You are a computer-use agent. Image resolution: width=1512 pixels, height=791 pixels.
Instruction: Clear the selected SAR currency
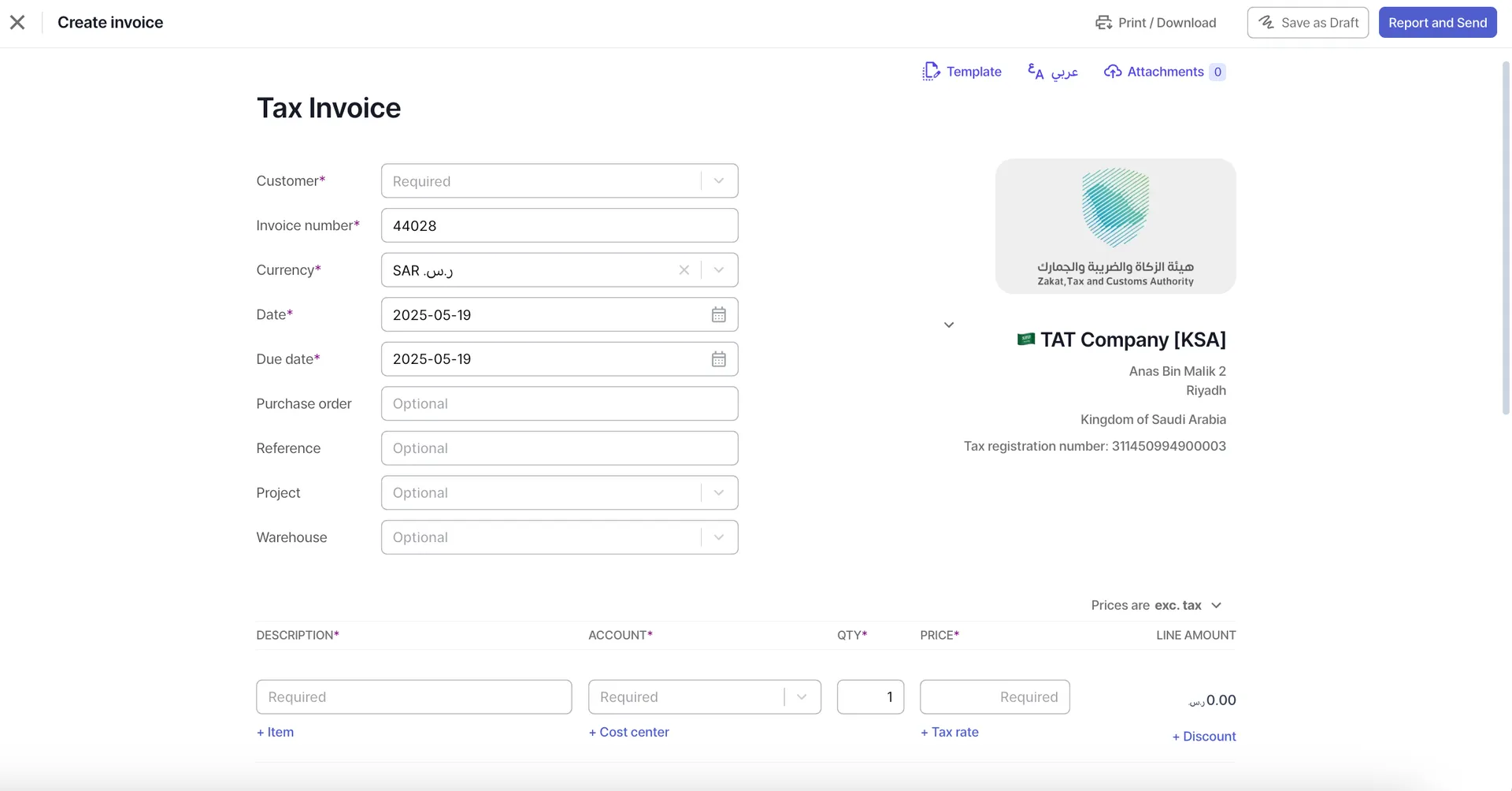click(x=684, y=269)
